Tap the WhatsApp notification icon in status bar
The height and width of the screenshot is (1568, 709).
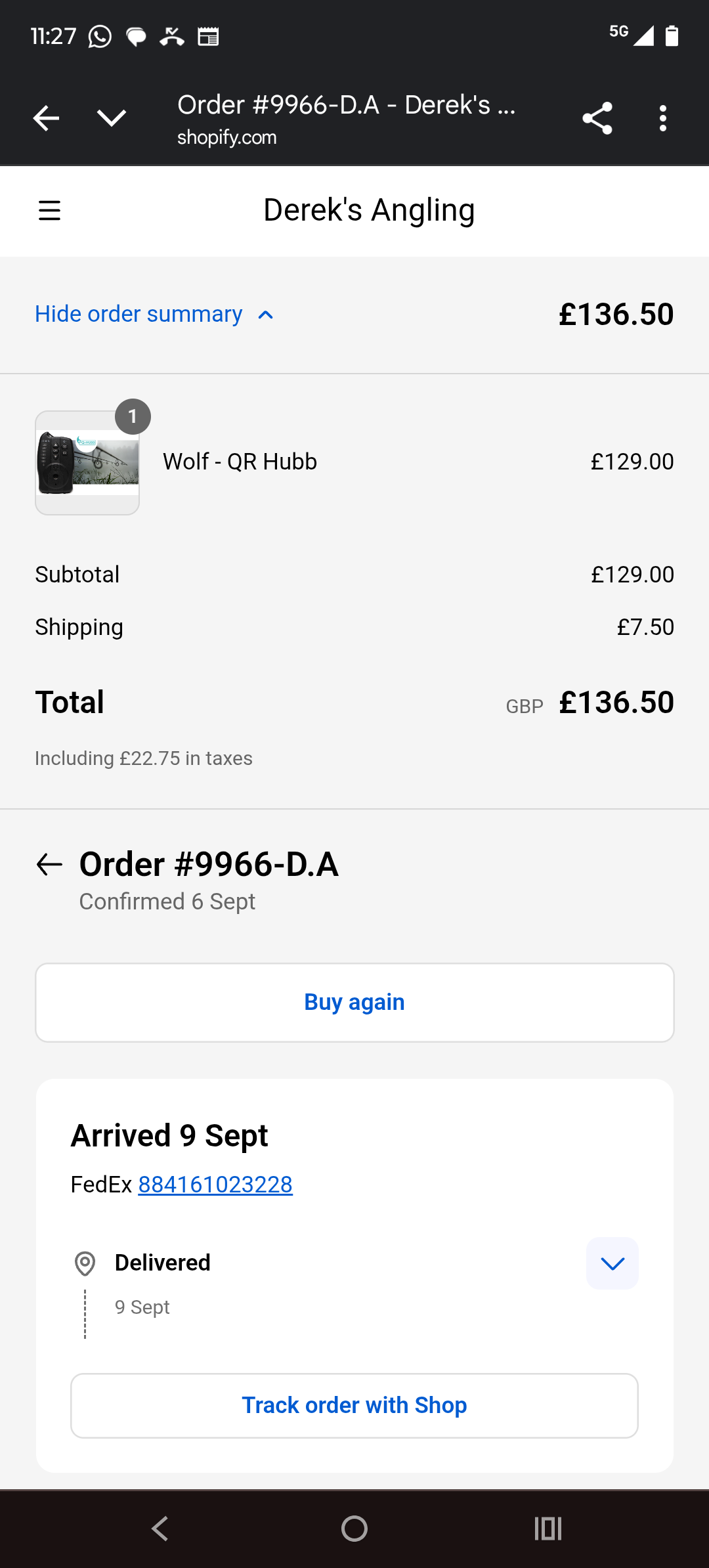[100, 37]
